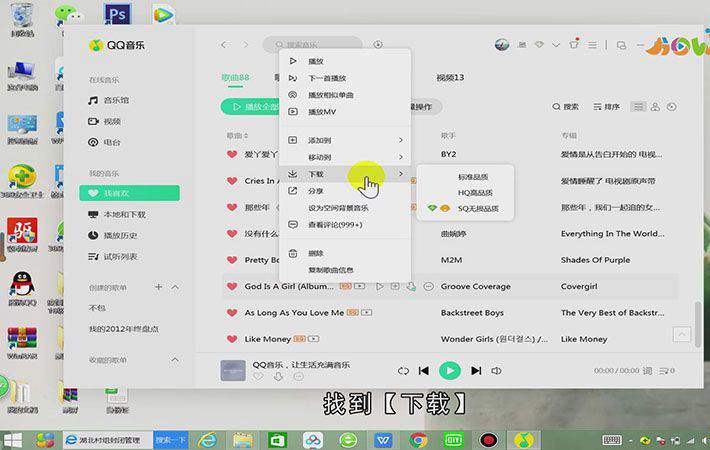Open the 下载 submenu arrow

401,174
